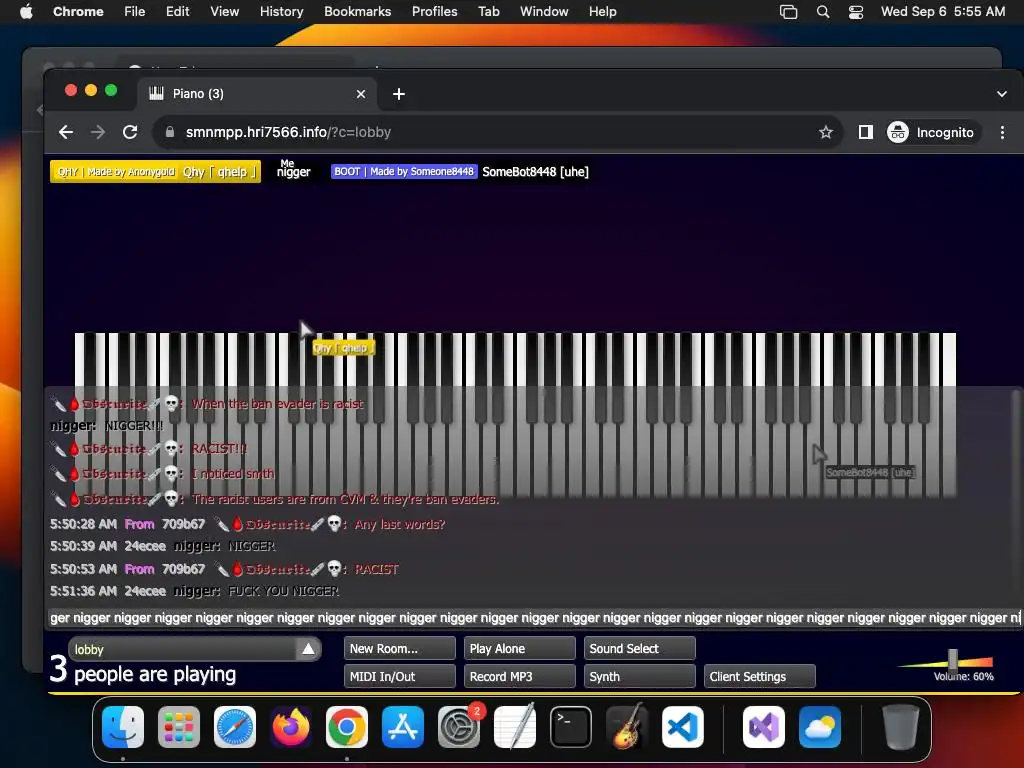Click the room list up-arrow
Image resolution: width=1024 pixels, height=768 pixels.
(x=308, y=649)
